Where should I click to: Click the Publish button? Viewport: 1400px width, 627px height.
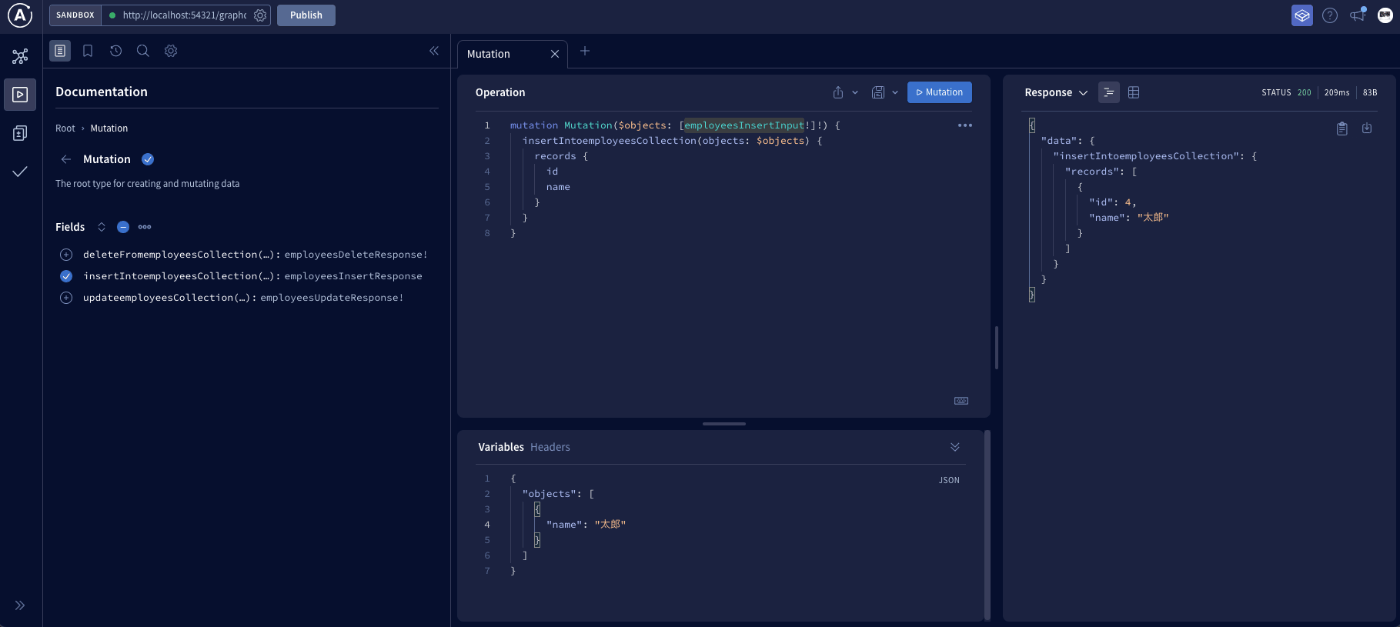coord(306,15)
